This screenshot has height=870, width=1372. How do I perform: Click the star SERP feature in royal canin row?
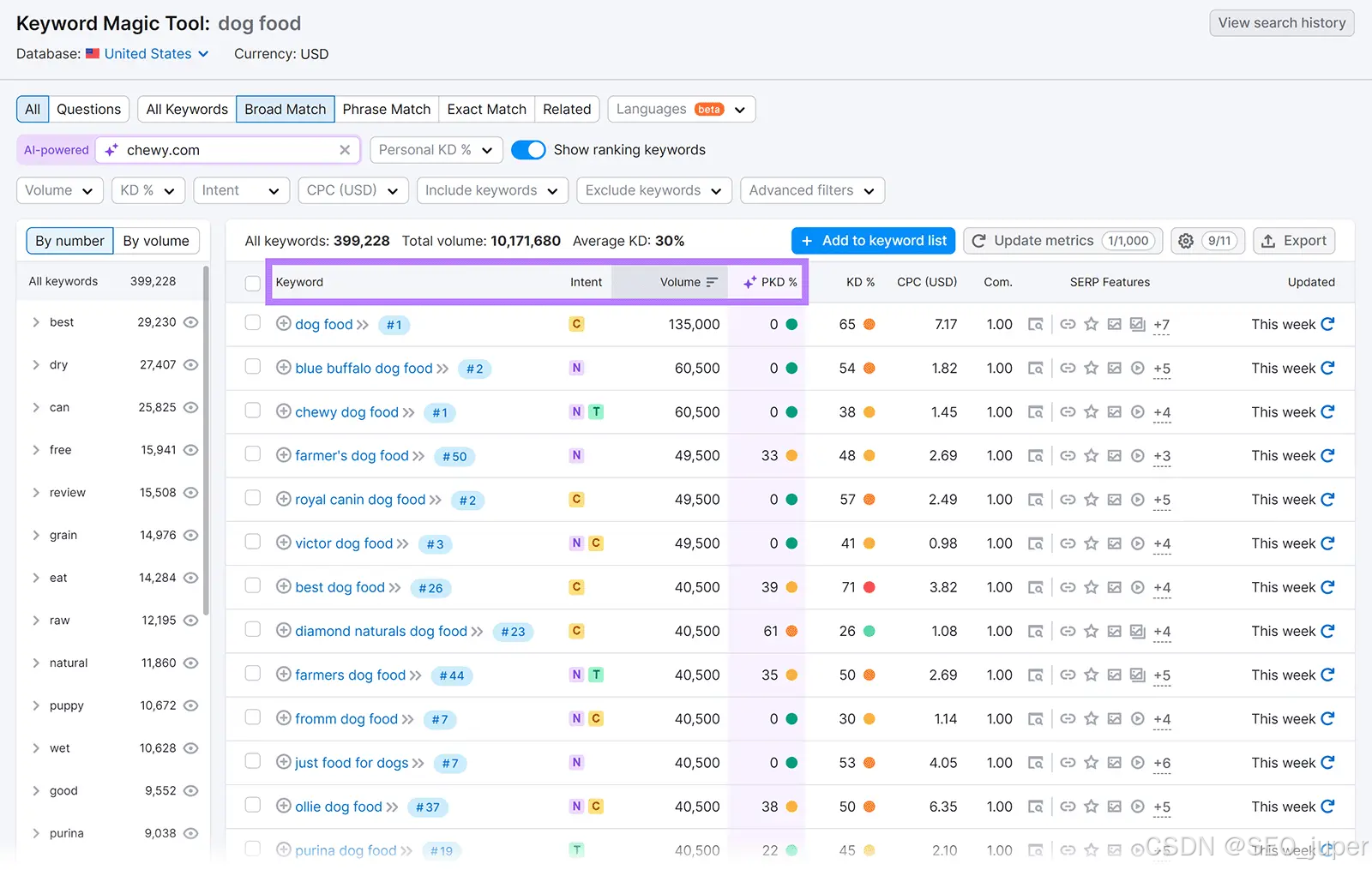[1091, 500]
